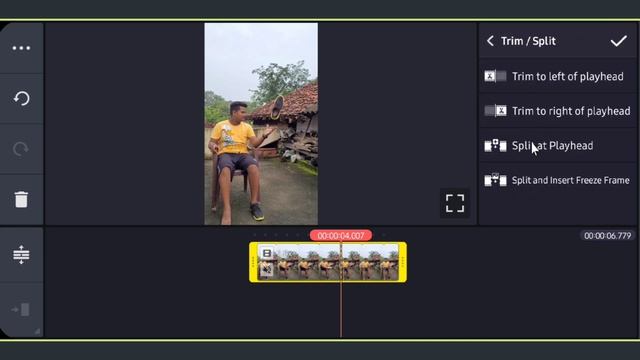Viewport: 640px width, 360px height.
Task: Choose Split and Insert Freeze Frame
Action: 558,180
